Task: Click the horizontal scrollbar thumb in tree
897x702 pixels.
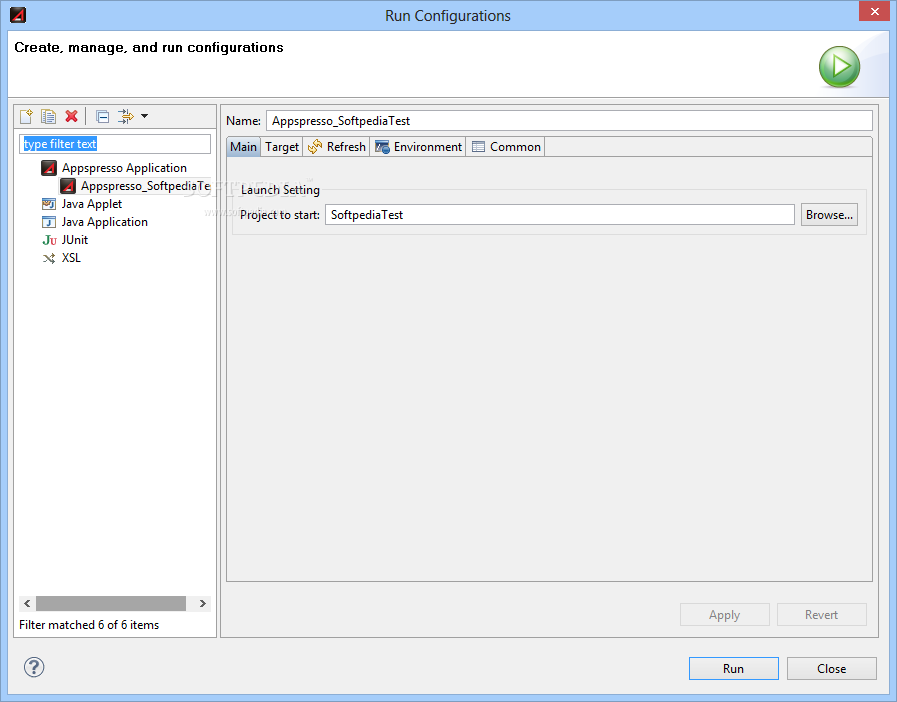Action: pyautogui.click(x=111, y=603)
